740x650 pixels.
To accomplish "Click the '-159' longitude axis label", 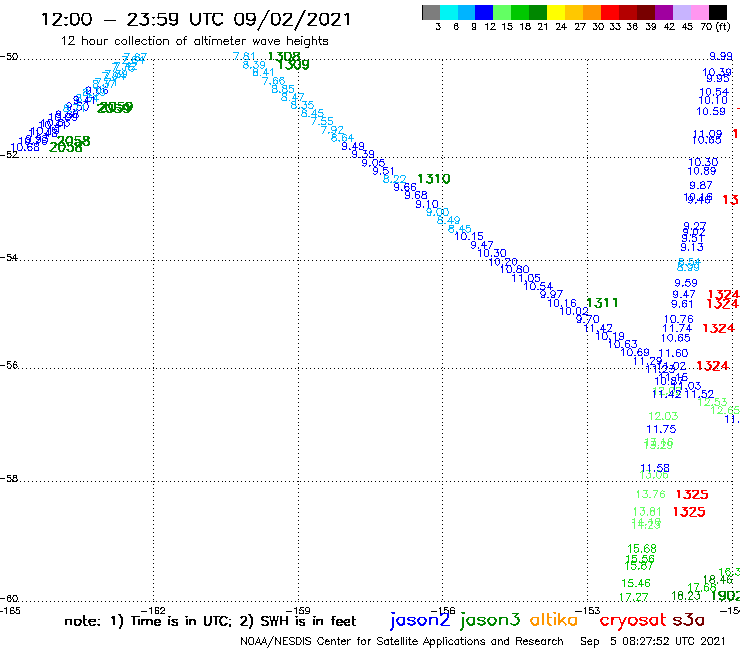I will click(298, 610).
